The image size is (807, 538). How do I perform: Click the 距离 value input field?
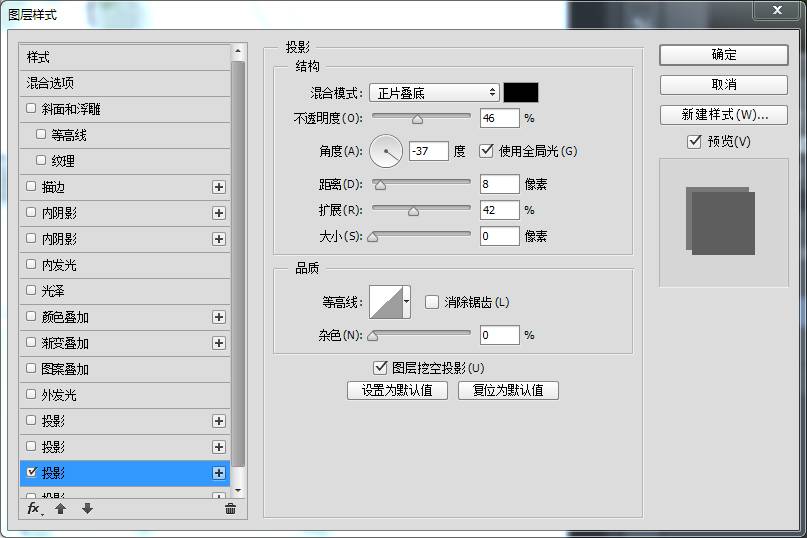[499, 184]
